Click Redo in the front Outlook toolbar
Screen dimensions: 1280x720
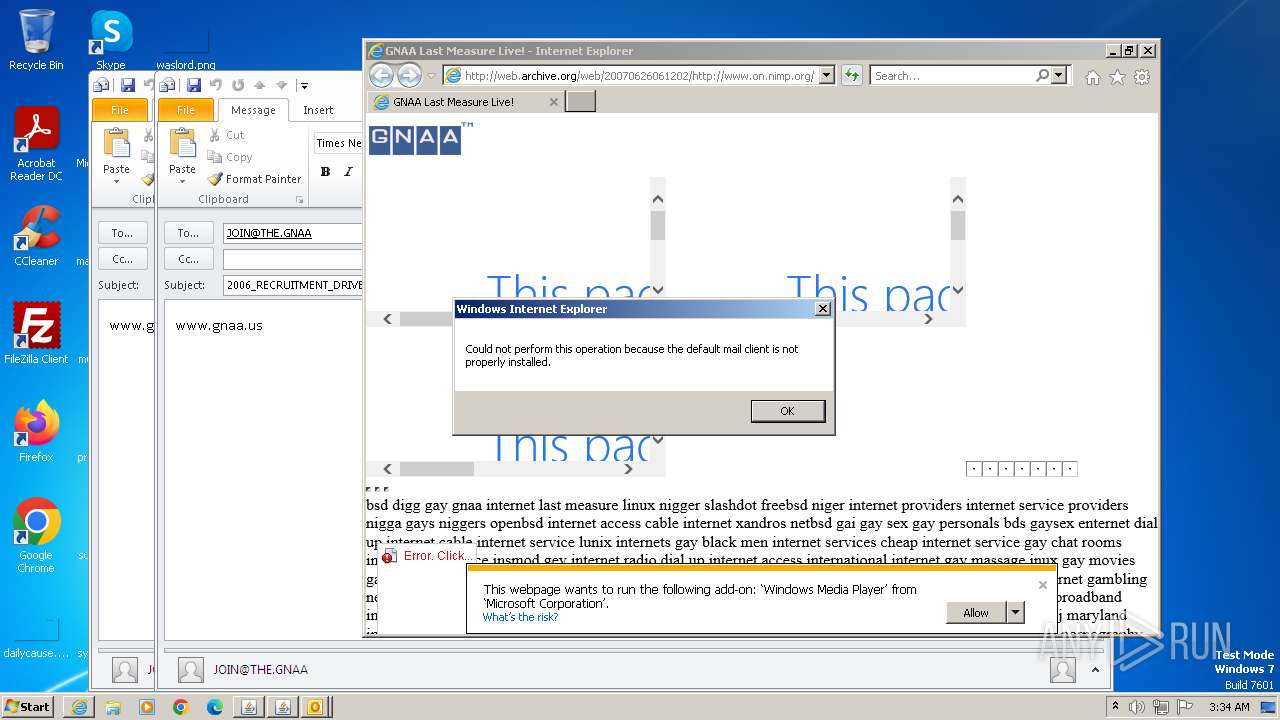237,85
